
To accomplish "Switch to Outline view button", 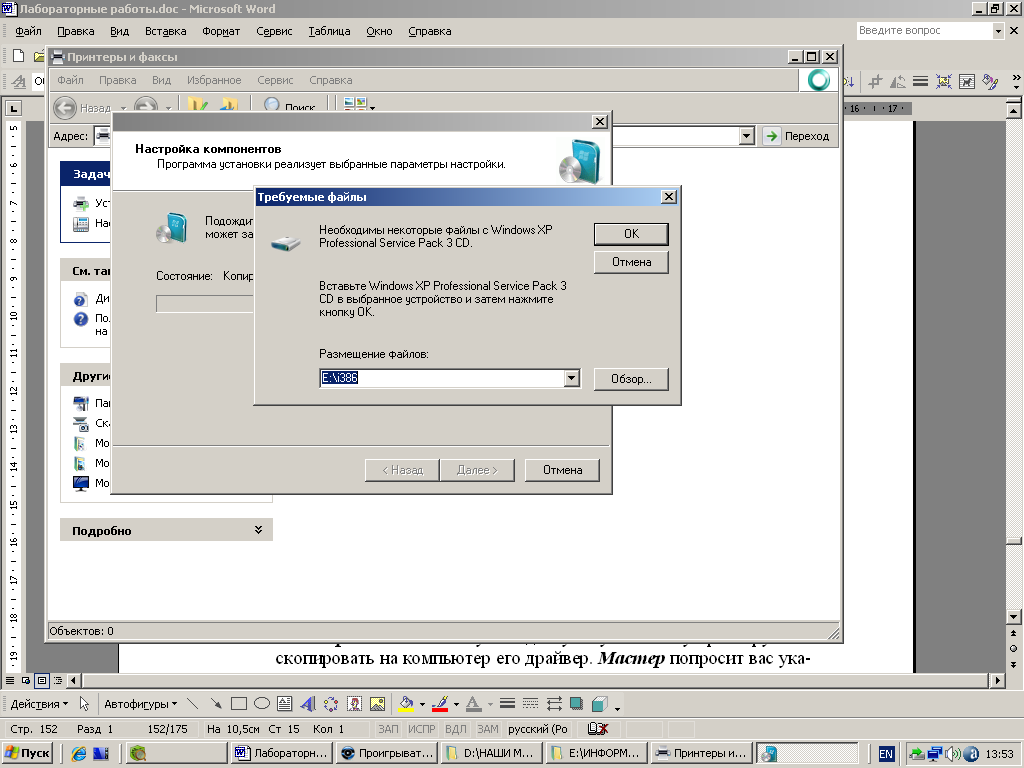I will click(x=58, y=680).
